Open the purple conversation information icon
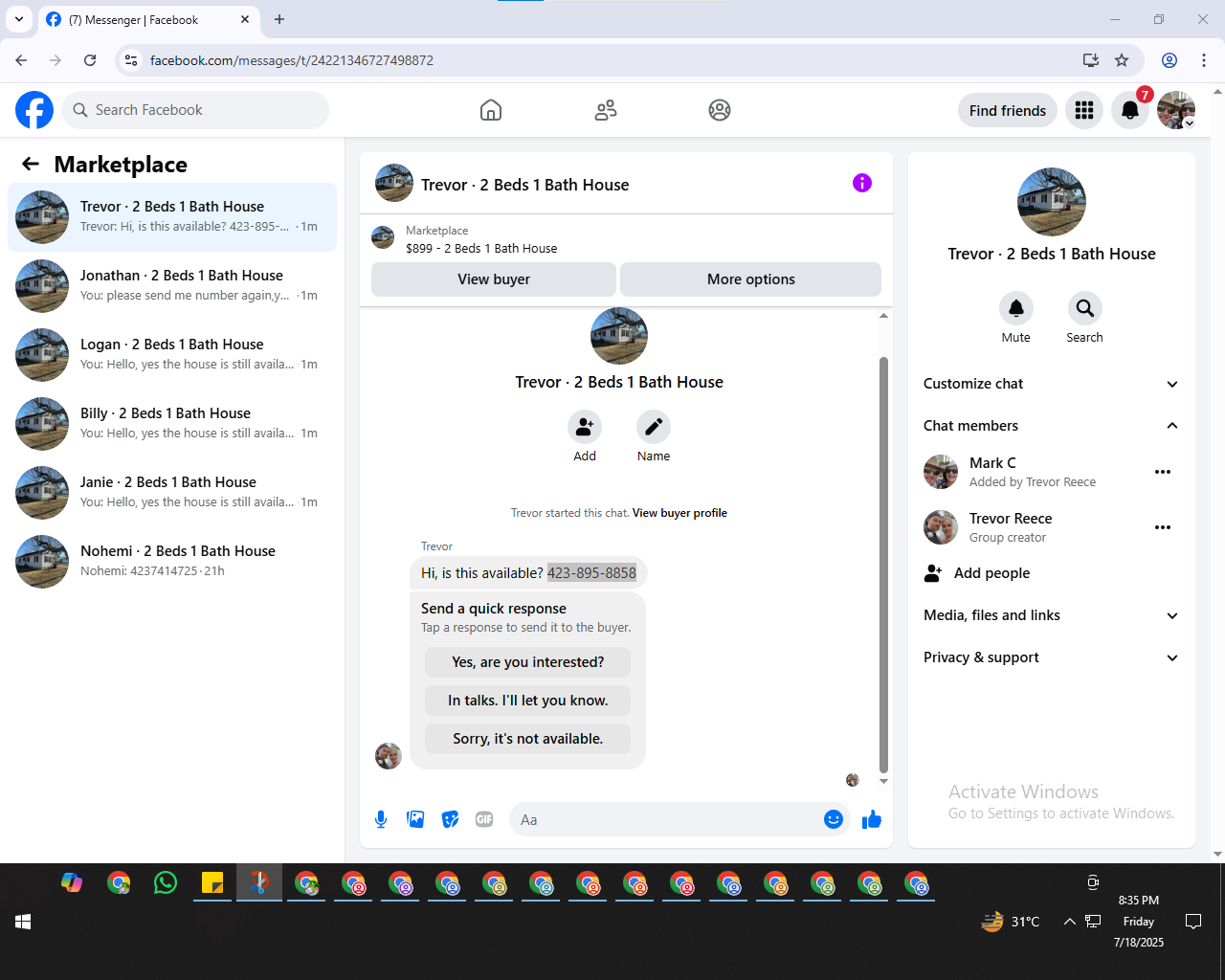 [x=862, y=183]
